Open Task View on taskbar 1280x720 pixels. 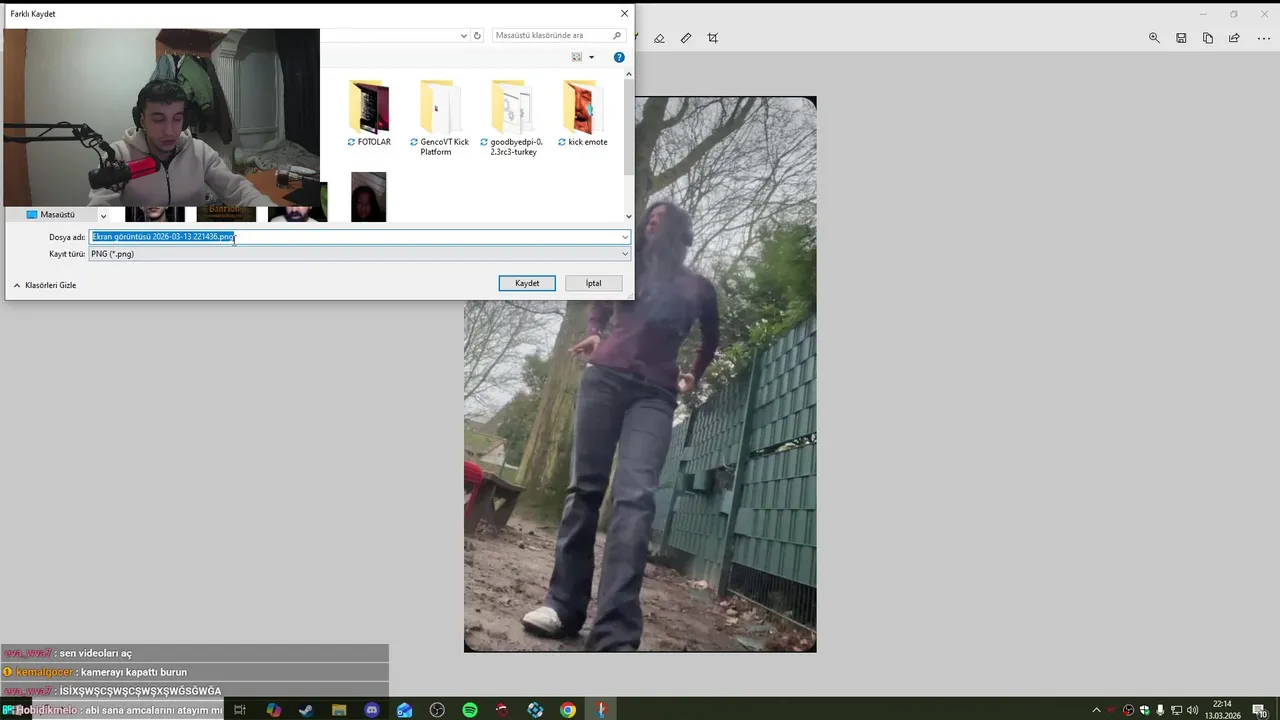point(240,710)
